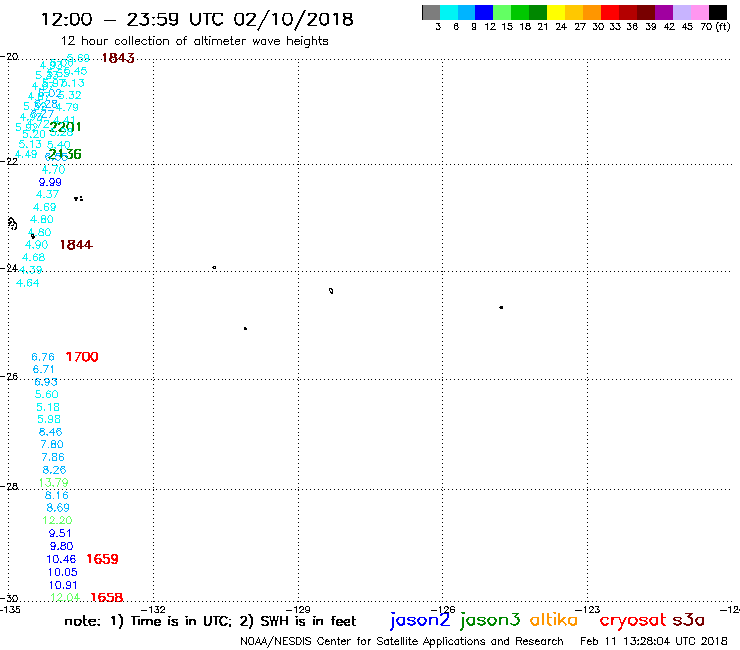
Task: Click the green '13.79' wave height value
Action: pyautogui.click(x=53, y=482)
